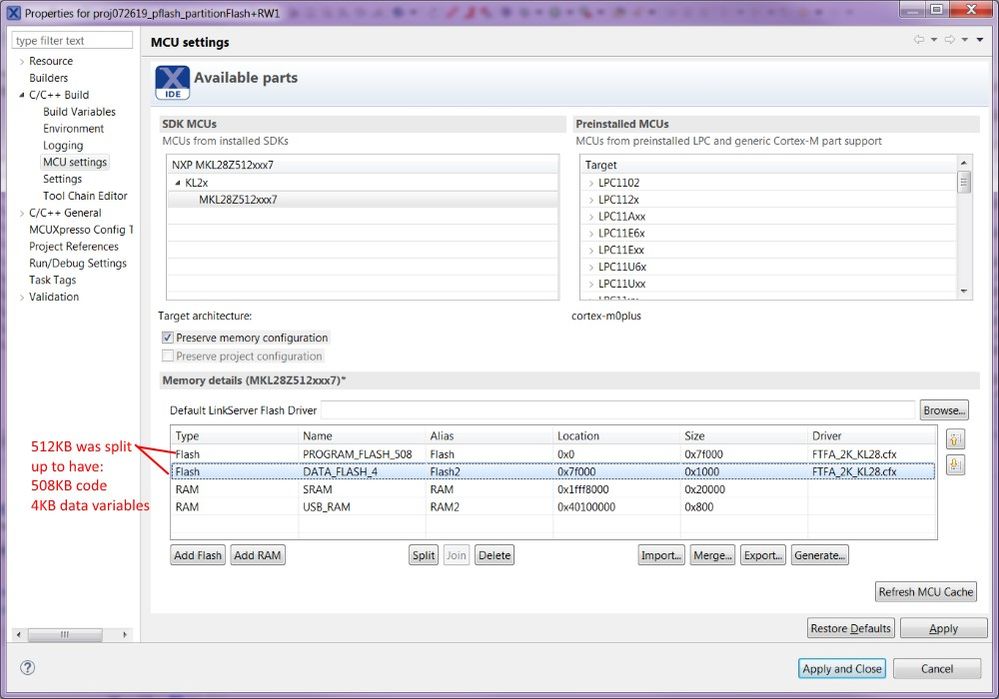Click Default LinkServer Flash Driver field

click(x=617, y=410)
